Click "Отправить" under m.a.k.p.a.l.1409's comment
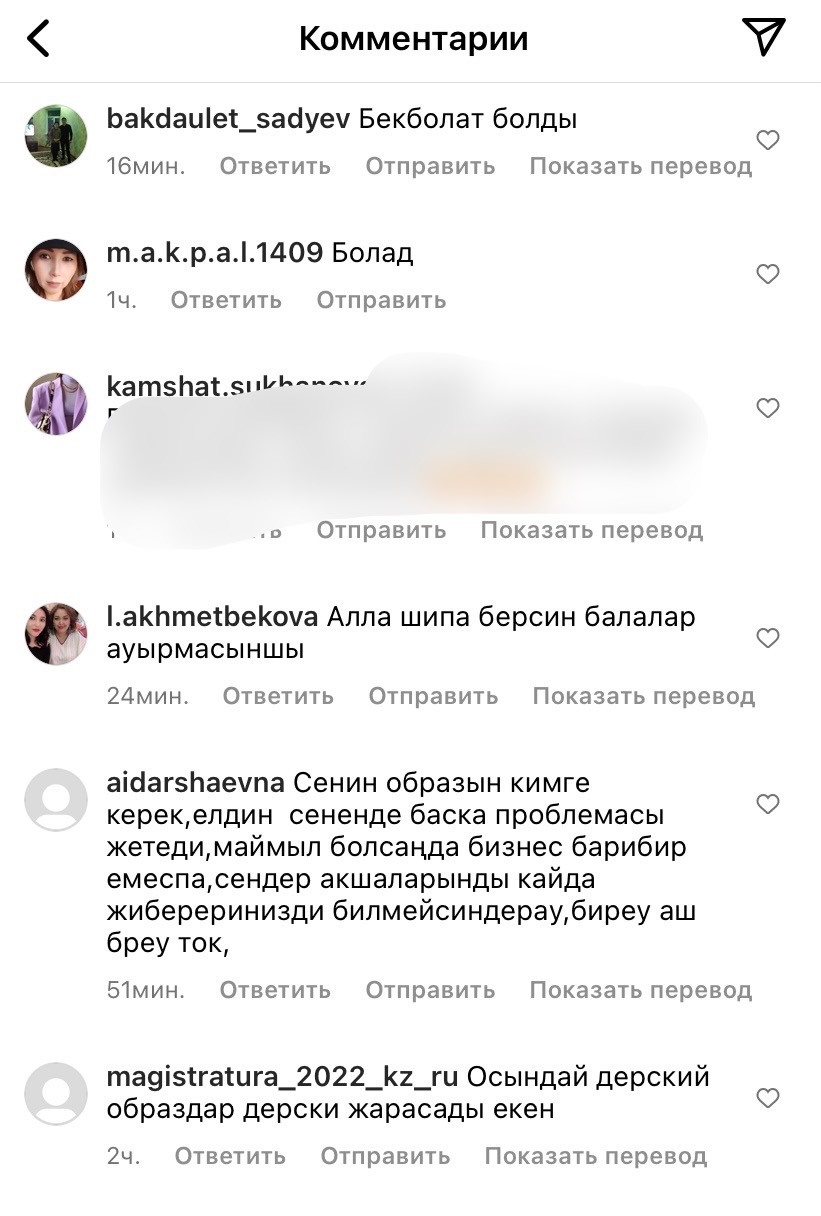This screenshot has height=1216, width=821. [x=382, y=300]
